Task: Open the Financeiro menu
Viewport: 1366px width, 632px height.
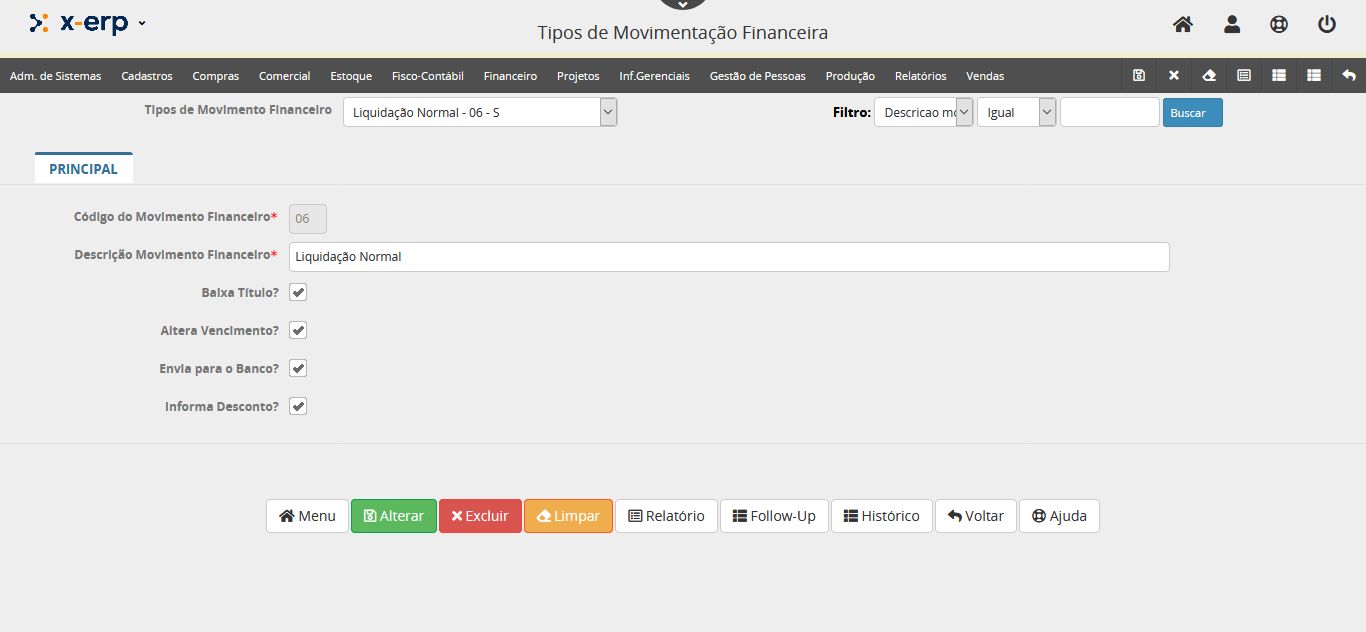Action: tap(510, 76)
